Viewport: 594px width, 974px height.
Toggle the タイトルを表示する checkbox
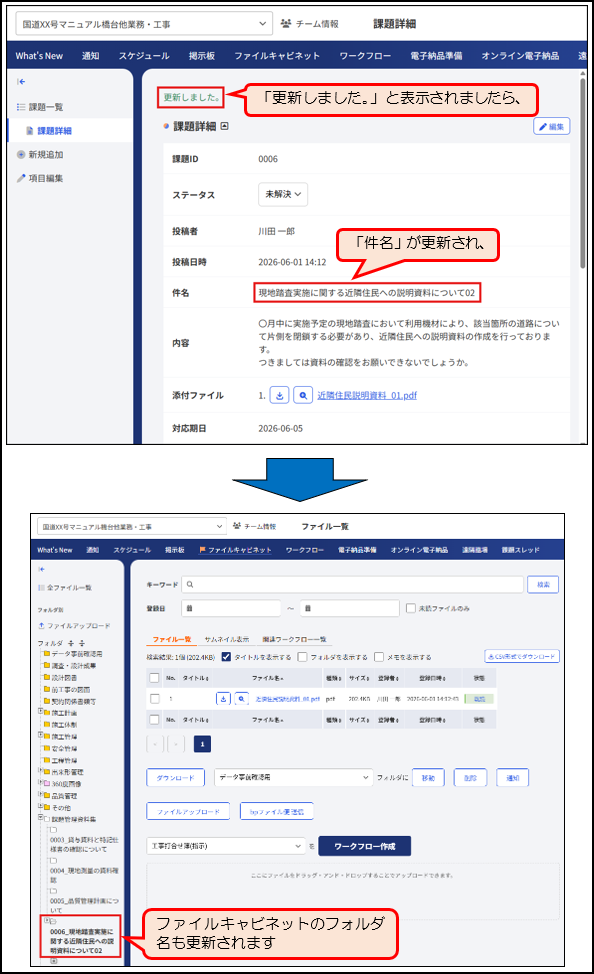point(226,657)
